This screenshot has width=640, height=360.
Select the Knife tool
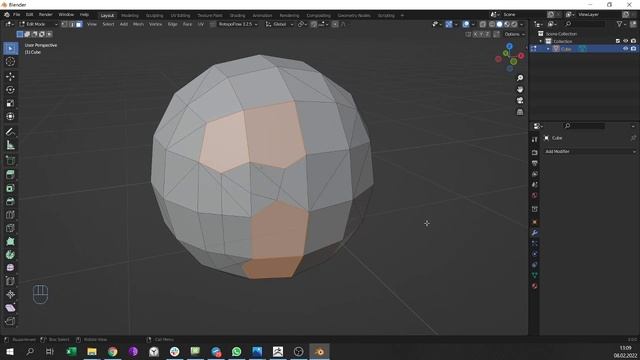[x=10, y=228]
